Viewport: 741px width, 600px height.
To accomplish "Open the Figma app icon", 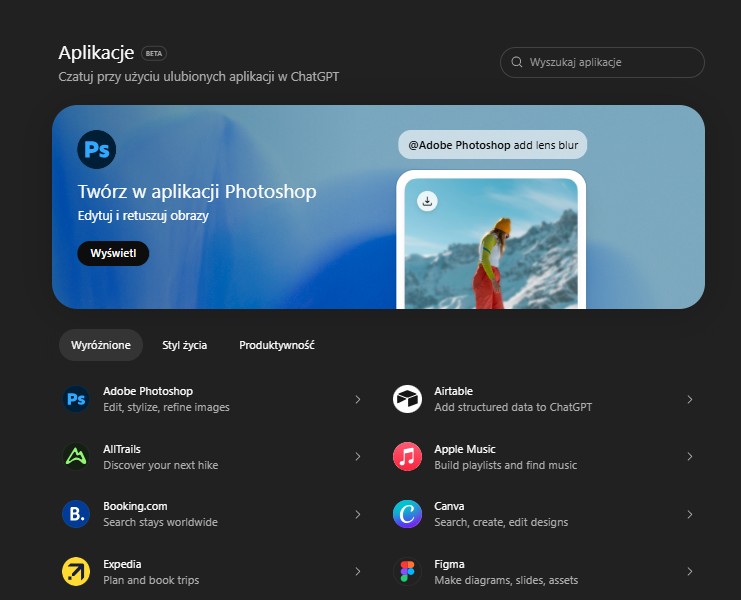I will tap(407, 572).
